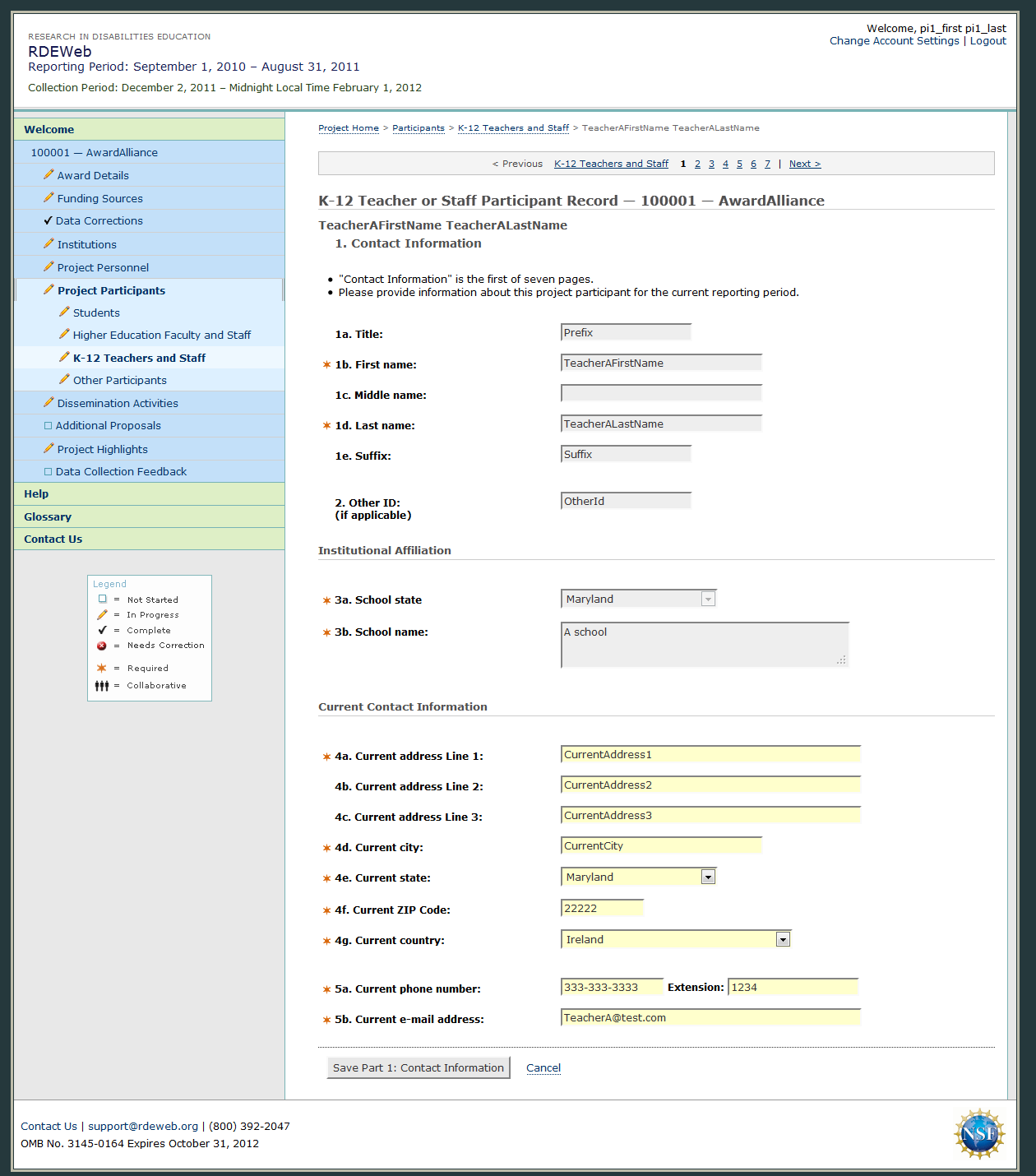Click the pencil icon next to Dissemination Activities
The width and height of the screenshot is (1036, 1176).
[49, 402]
